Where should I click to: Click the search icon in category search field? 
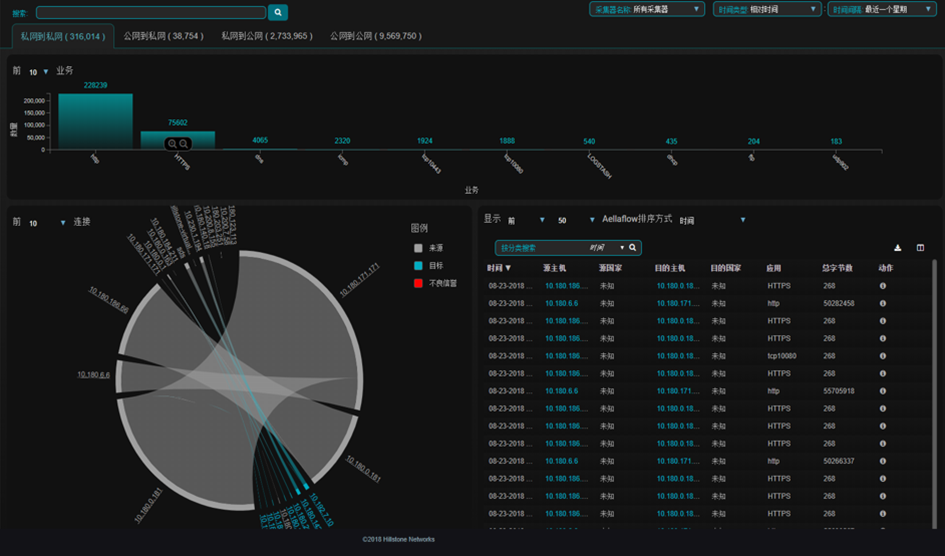[632, 247]
